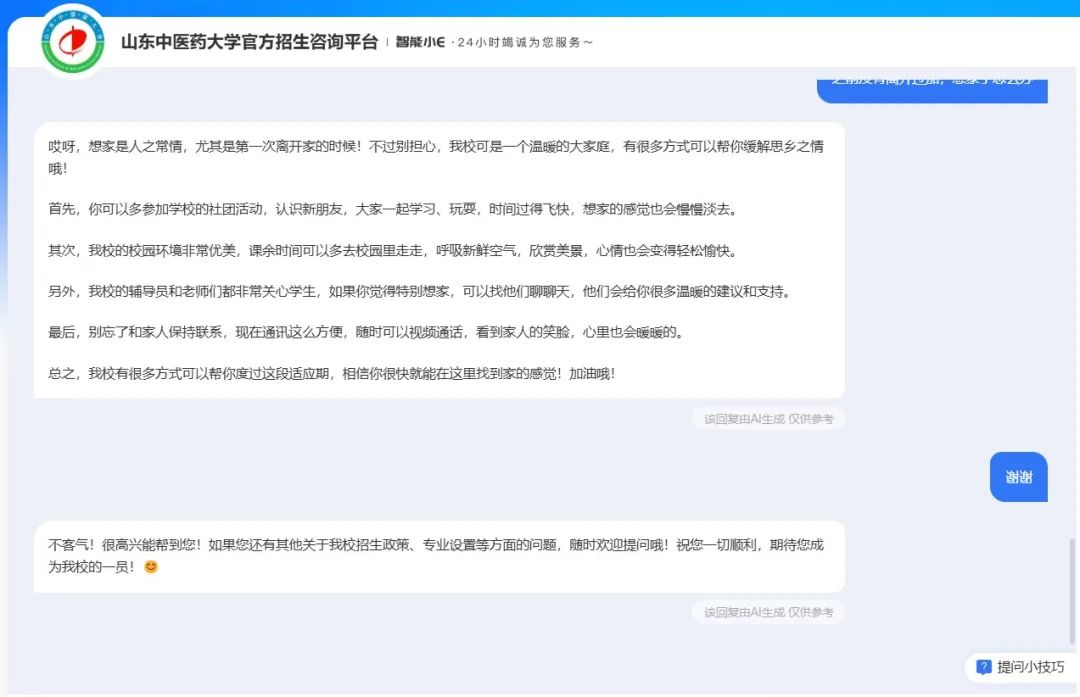Image resolution: width=1080 pixels, height=697 pixels.
Task: Click the university logo emblem
Action: [x=73, y=42]
